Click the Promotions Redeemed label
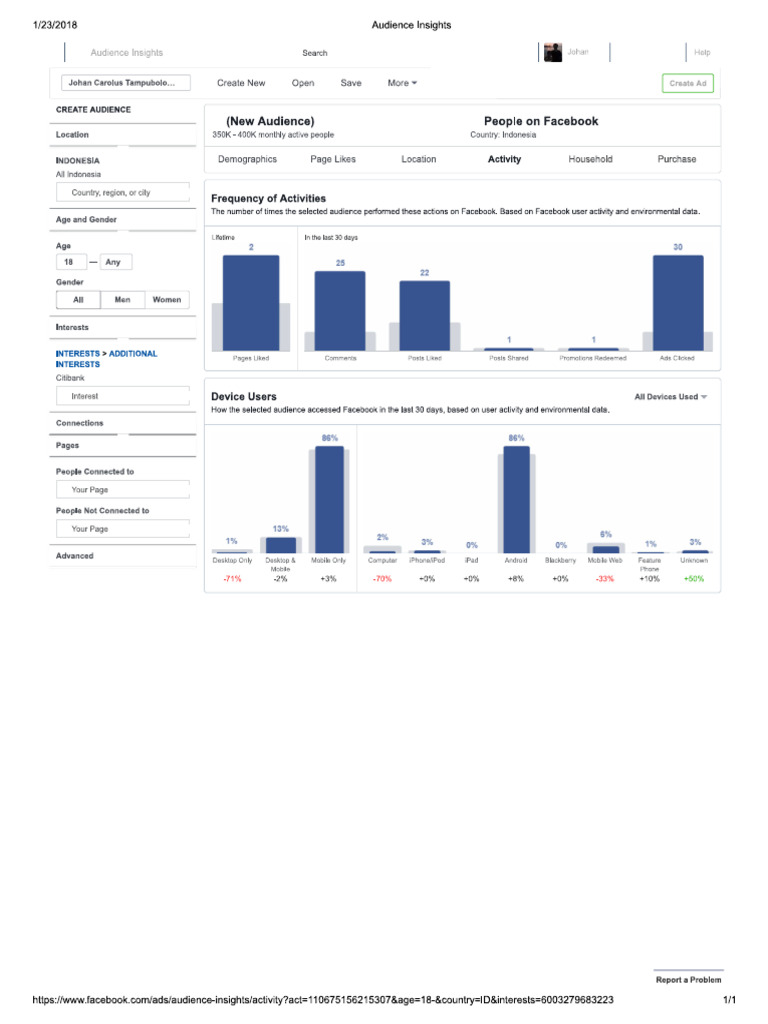768x1024 pixels. click(x=593, y=359)
